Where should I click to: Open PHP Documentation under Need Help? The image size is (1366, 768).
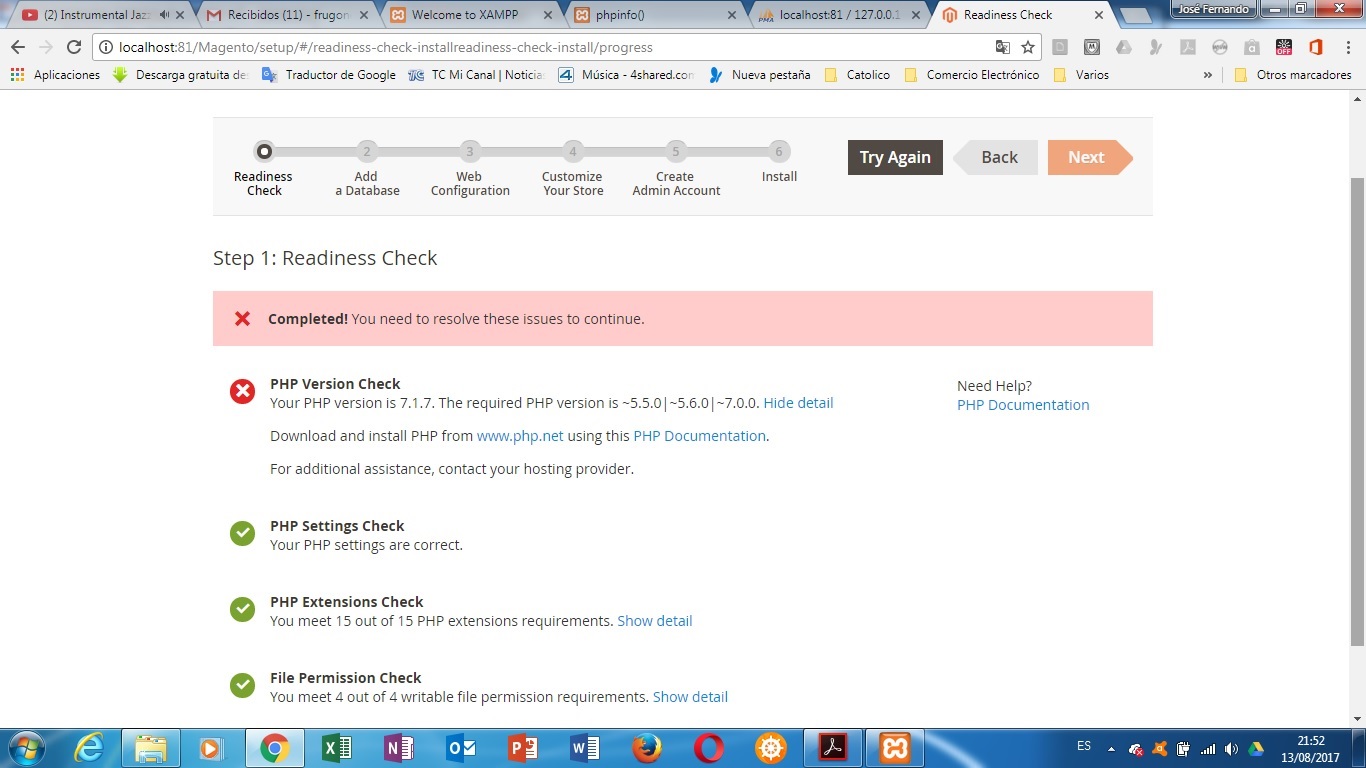(x=1023, y=405)
